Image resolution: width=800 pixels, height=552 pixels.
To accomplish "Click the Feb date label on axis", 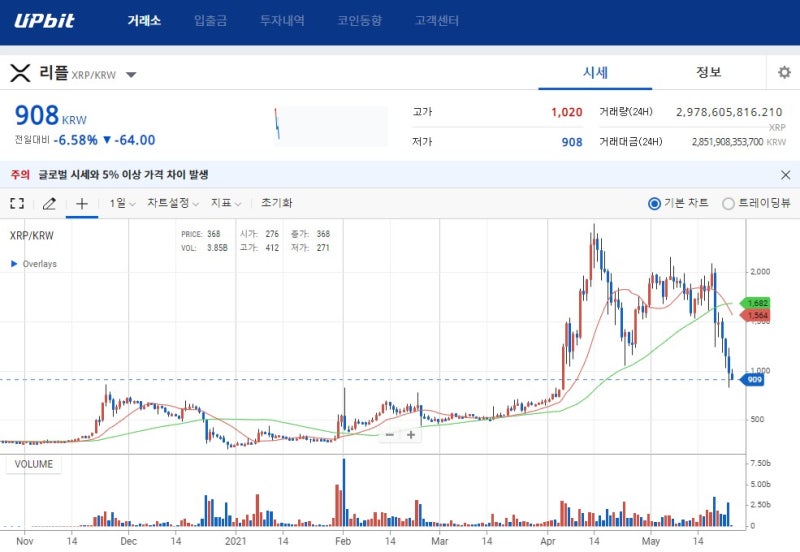I will coord(343,541).
